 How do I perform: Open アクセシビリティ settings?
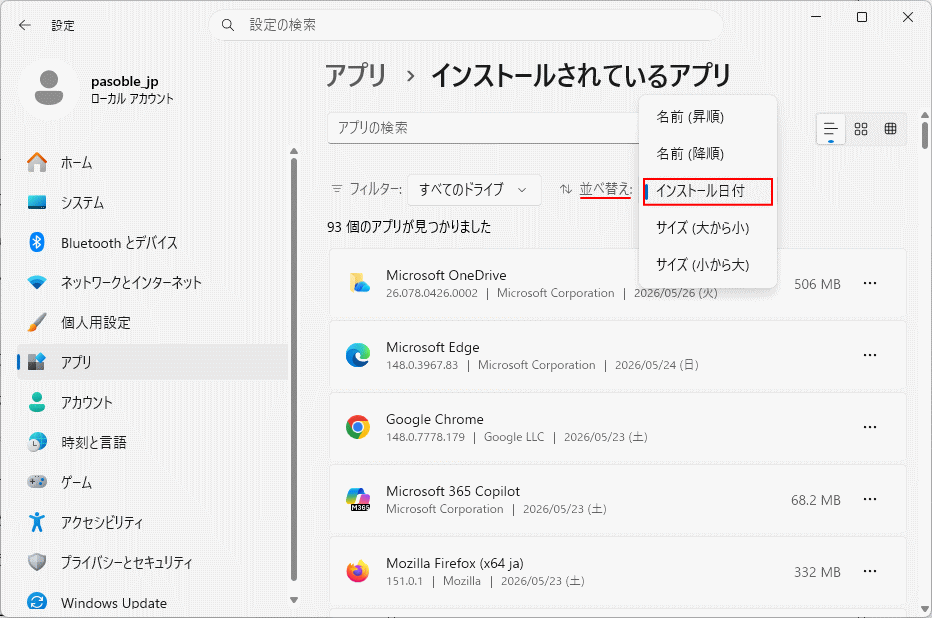(x=153, y=522)
